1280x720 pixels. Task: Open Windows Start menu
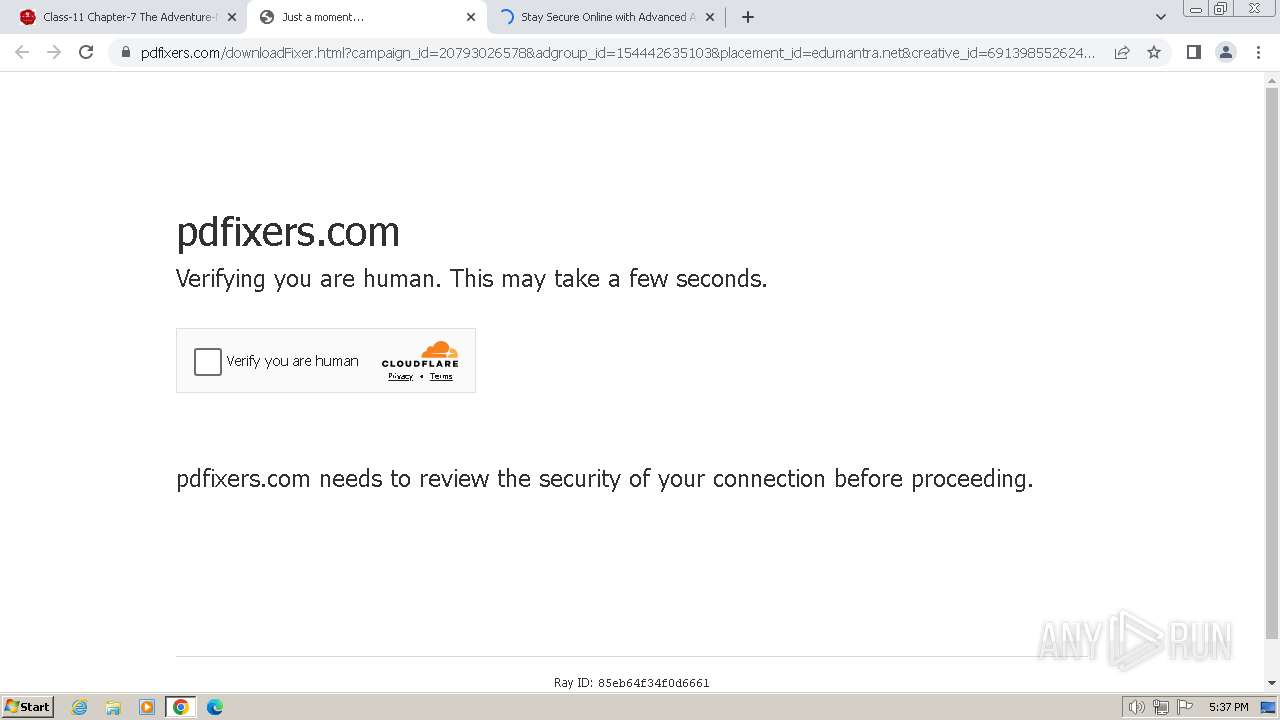click(28, 707)
